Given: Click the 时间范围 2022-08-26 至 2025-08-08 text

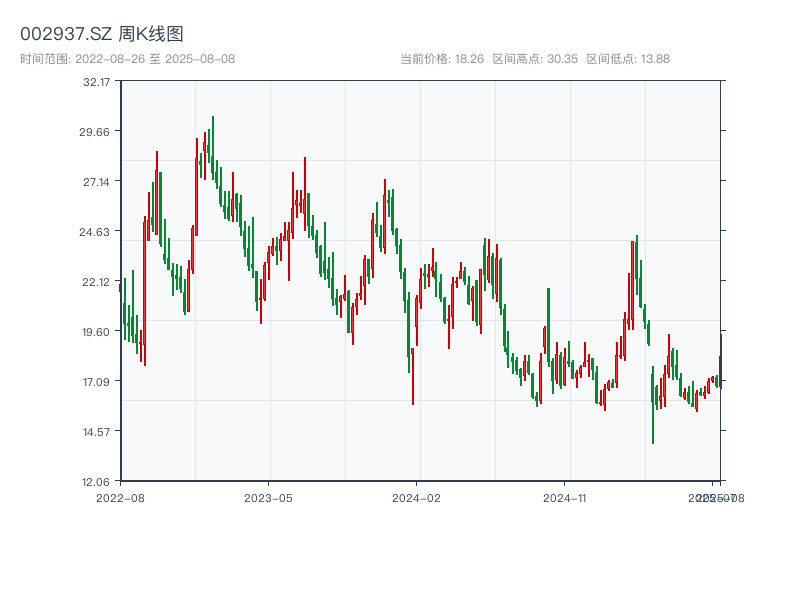Looking at the screenshot, I should (128, 59).
